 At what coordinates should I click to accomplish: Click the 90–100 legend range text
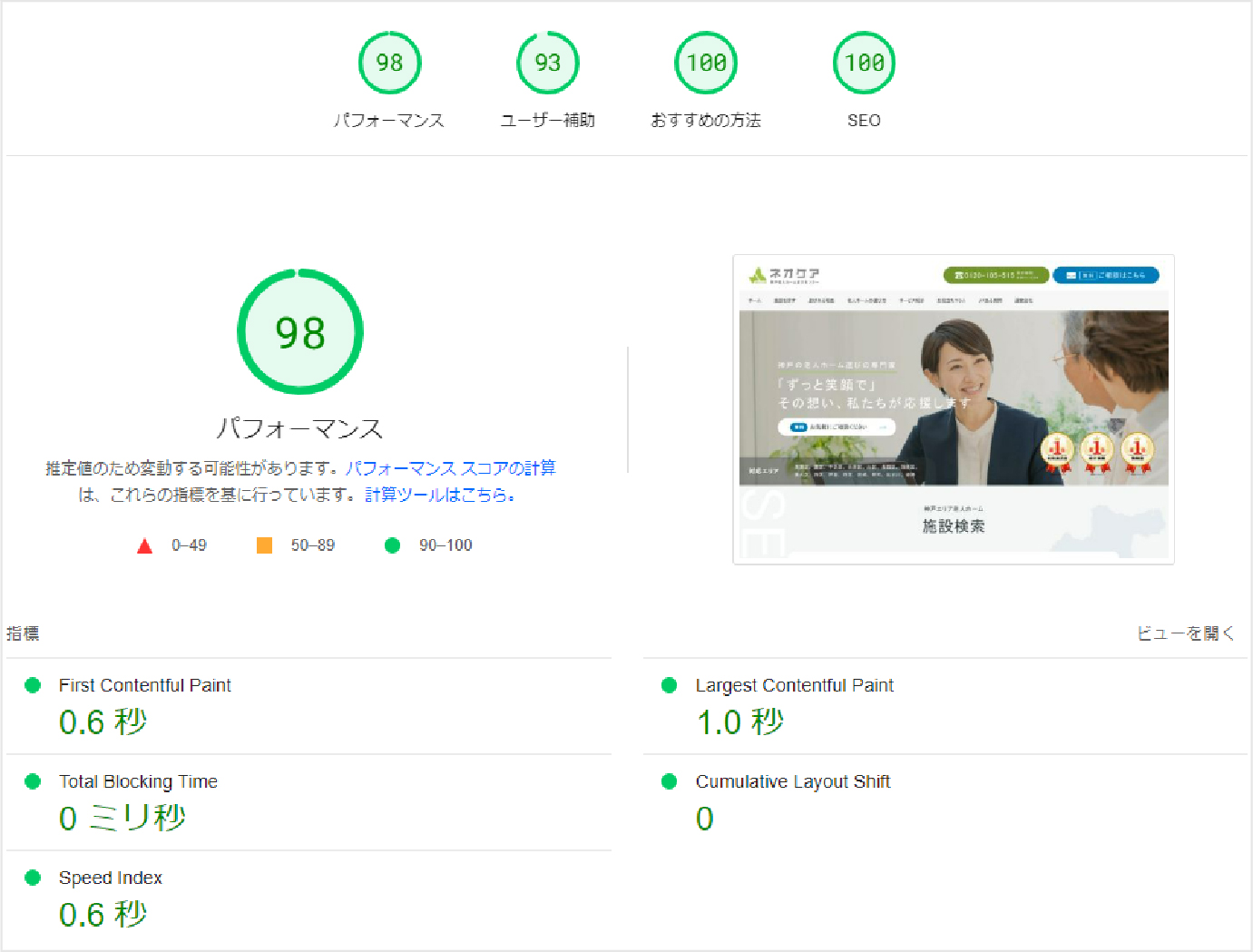445,545
